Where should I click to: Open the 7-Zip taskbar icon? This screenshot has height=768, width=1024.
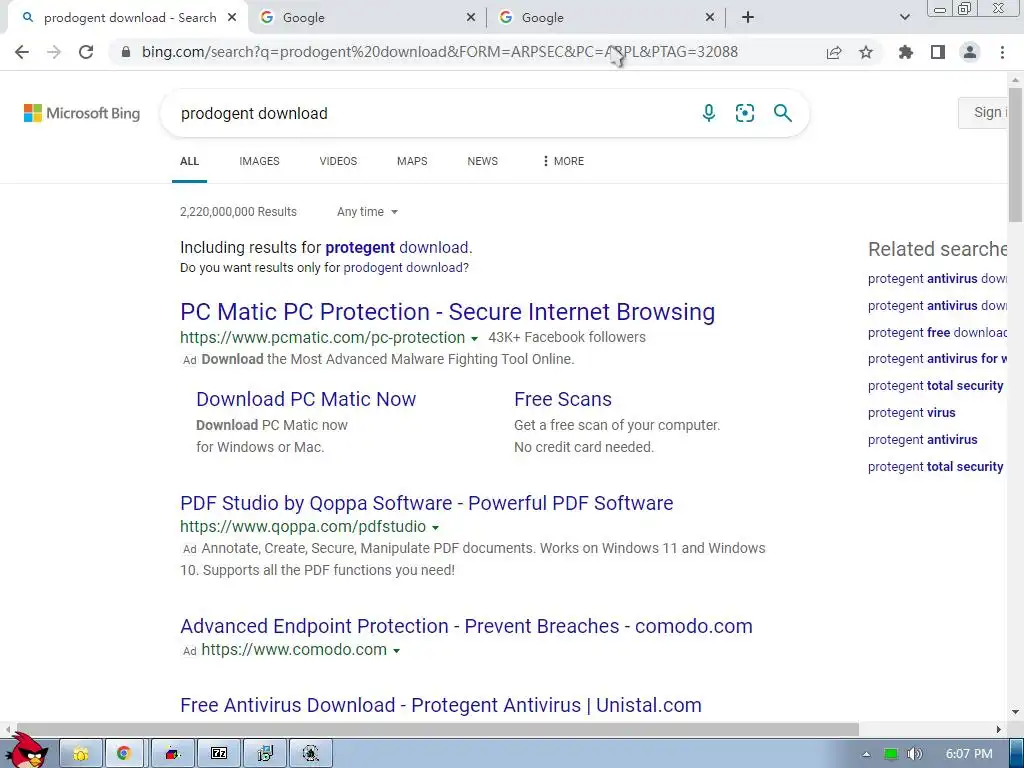pos(219,754)
